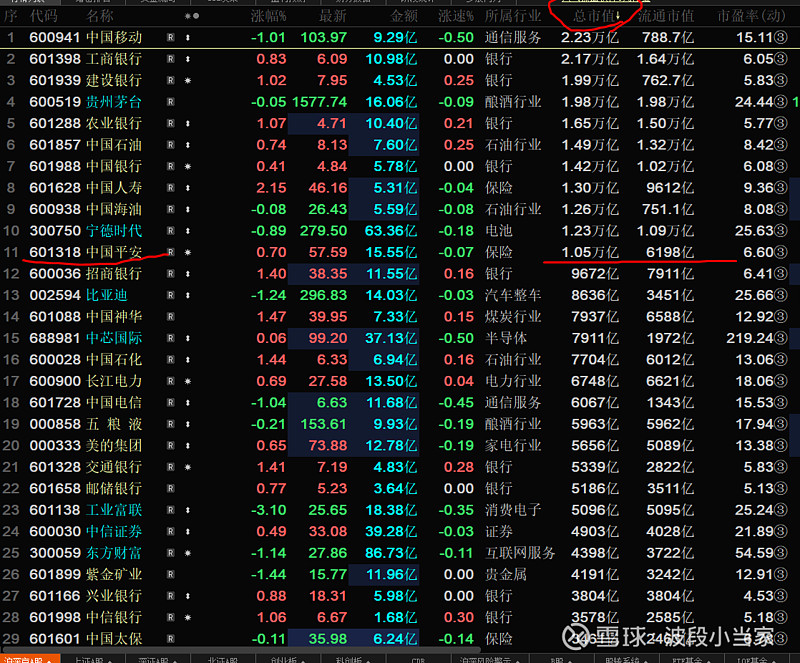The width and height of the screenshot is (800, 663).
Task: Click the R badge beside 紫金矿业
Action: point(171,574)
